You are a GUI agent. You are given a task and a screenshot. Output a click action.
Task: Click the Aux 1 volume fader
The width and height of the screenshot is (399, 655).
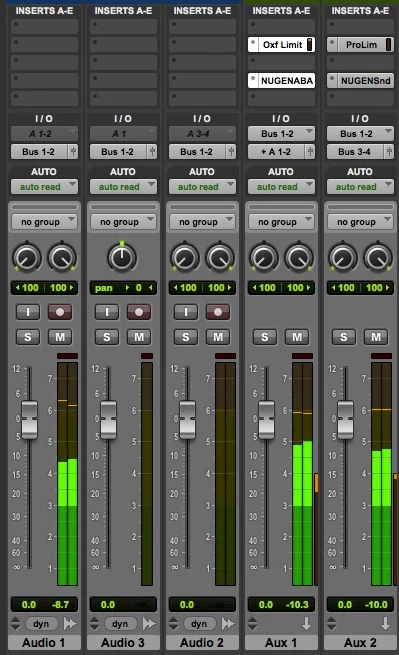point(266,419)
